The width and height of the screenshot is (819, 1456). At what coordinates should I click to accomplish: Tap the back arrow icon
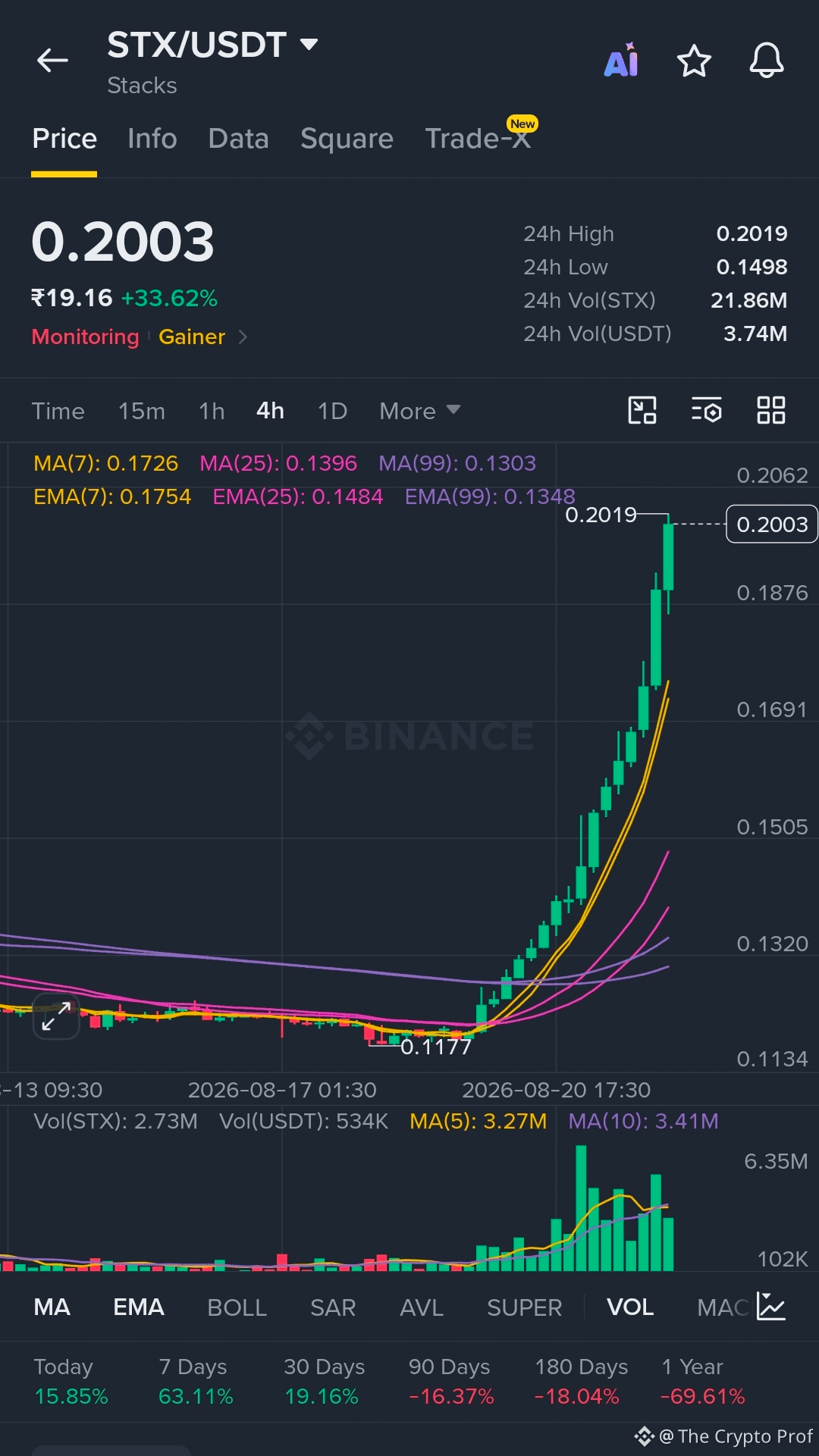(52, 61)
